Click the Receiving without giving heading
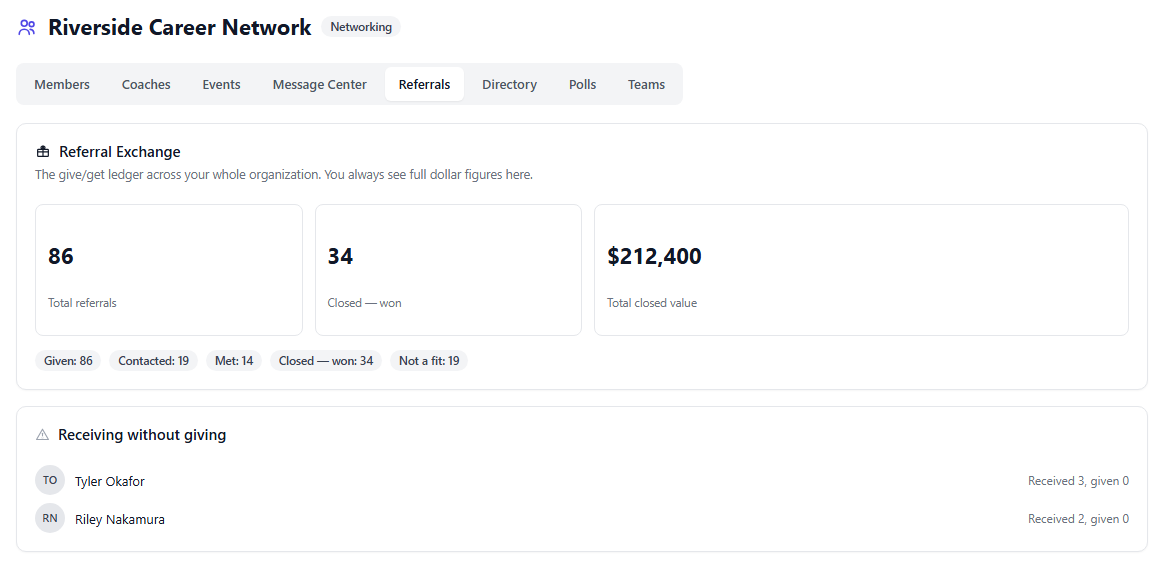1163x568 pixels. click(x=142, y=435)
